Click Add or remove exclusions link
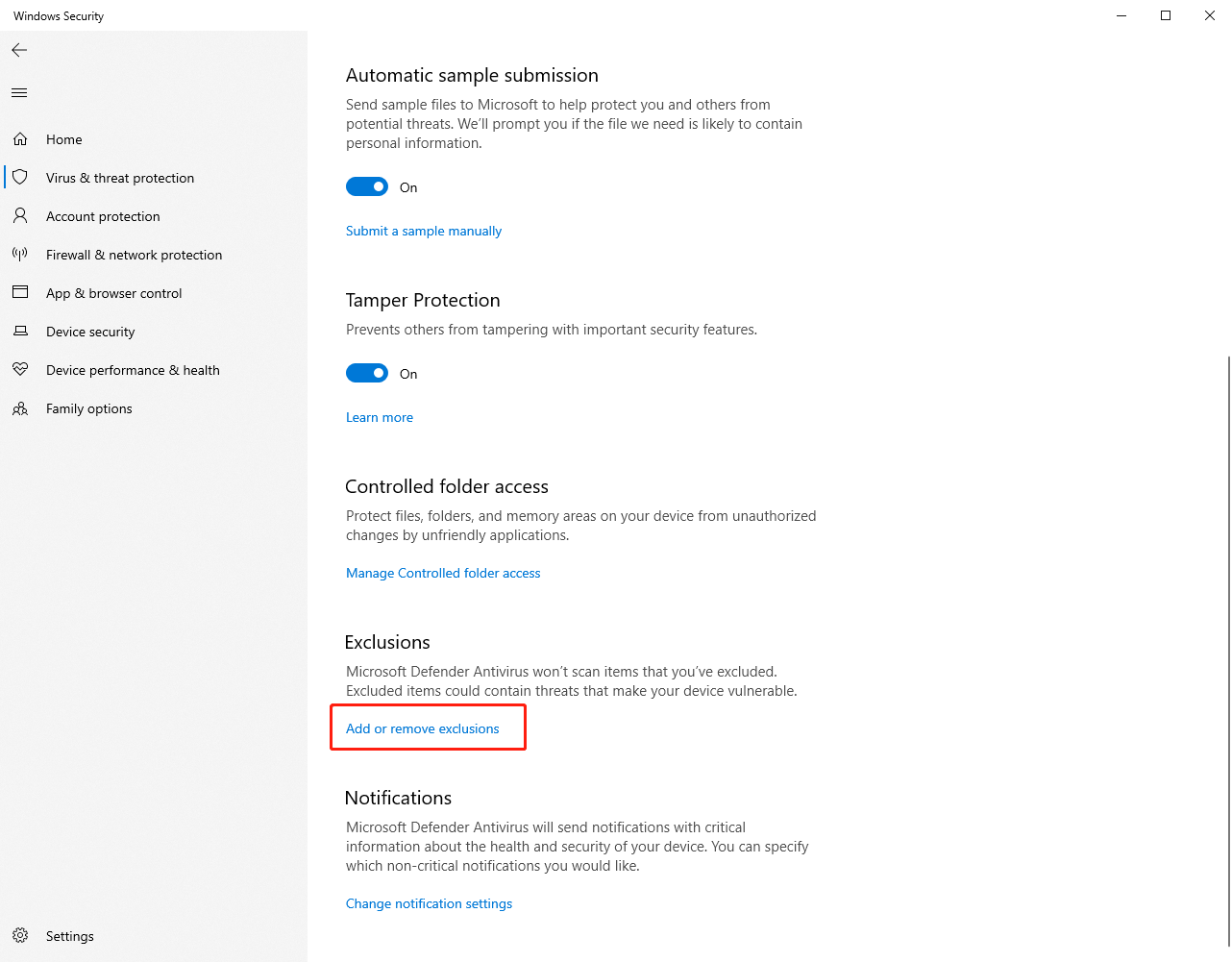Screen dimensions: 1232x962 click(x=423, y=728)
